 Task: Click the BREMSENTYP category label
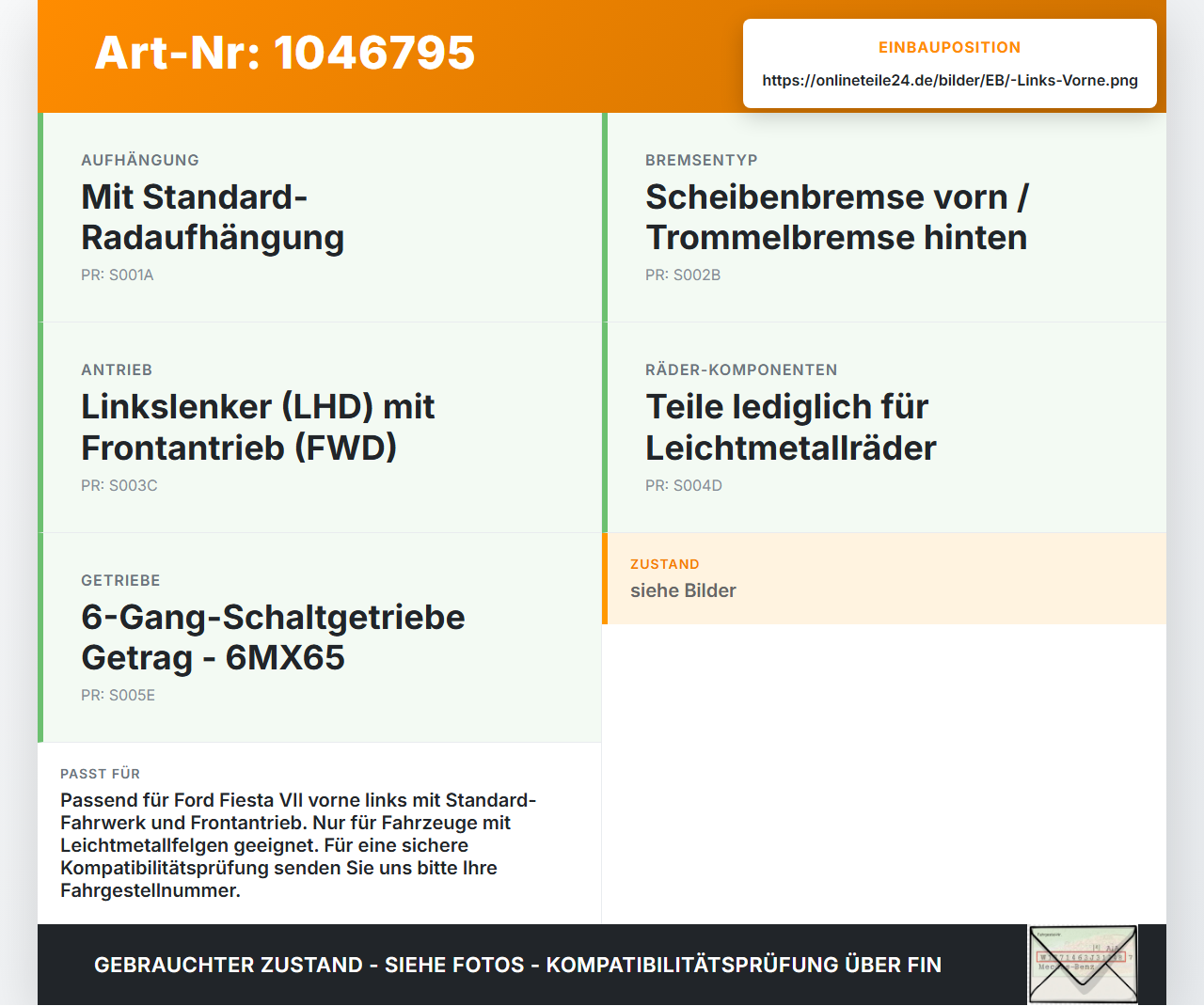[x=702, y=160]
